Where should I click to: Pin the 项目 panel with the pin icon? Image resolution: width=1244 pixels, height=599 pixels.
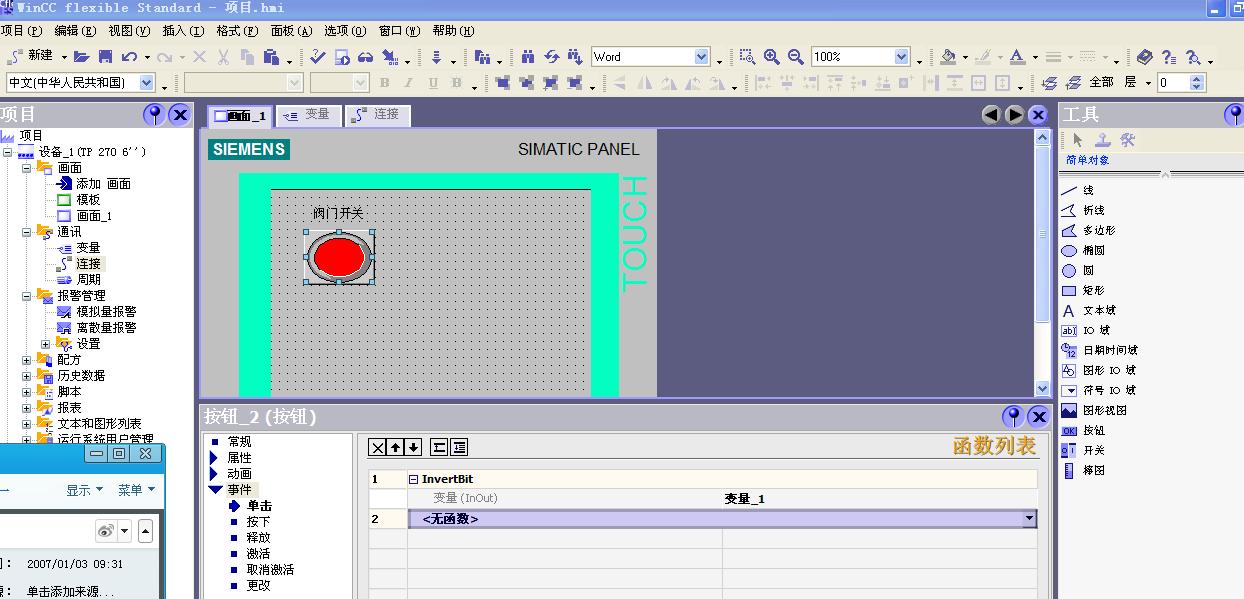tap(154, 114)
